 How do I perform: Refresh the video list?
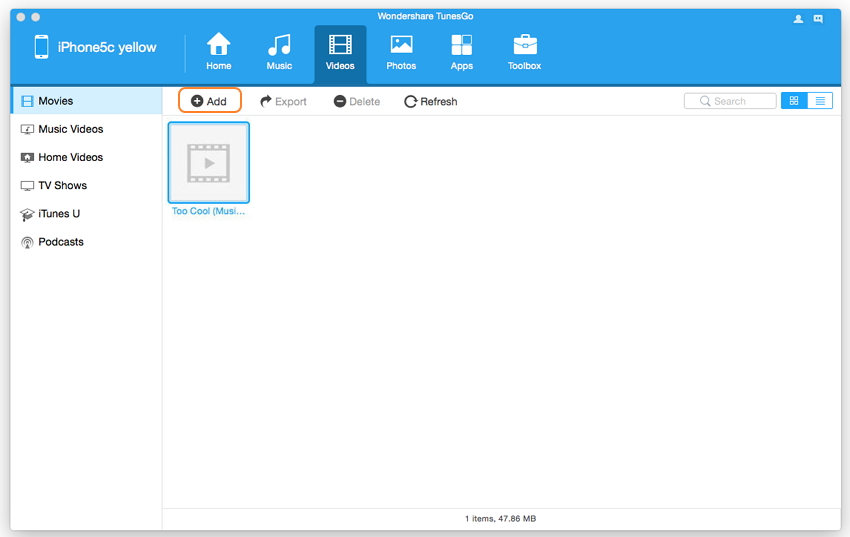point(430,101)
